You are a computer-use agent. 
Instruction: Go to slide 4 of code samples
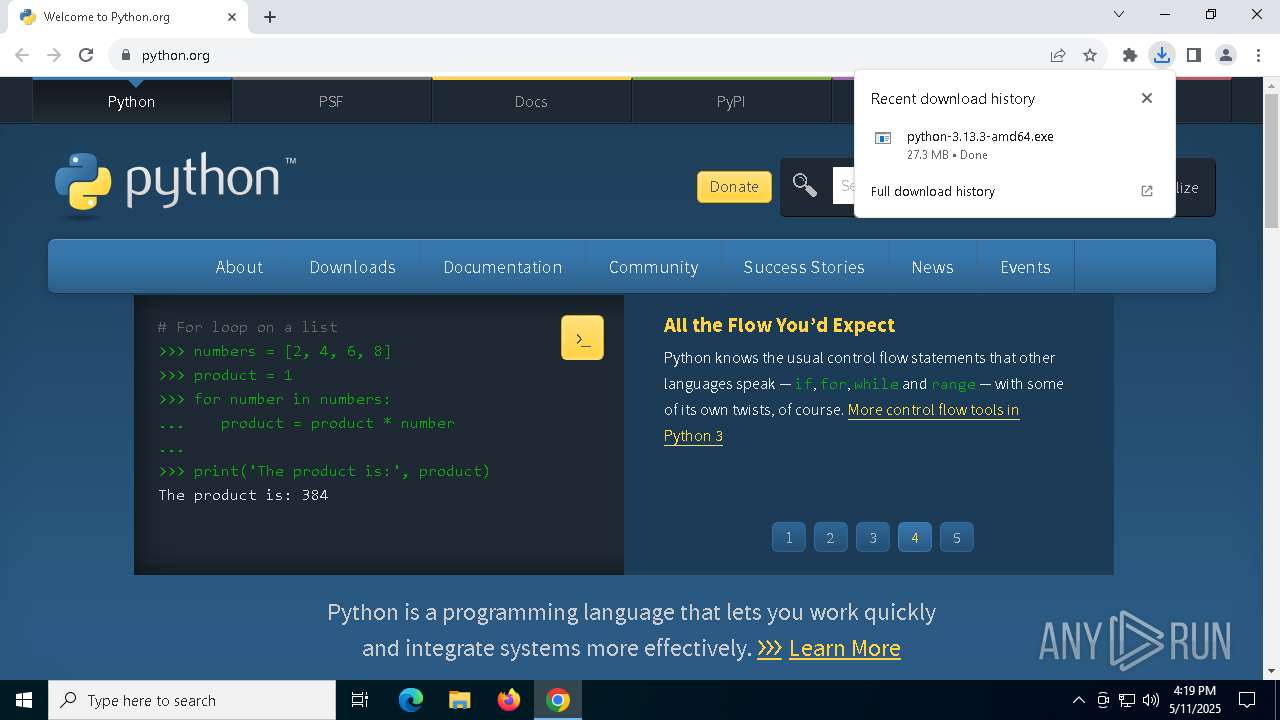click(914, 537)
